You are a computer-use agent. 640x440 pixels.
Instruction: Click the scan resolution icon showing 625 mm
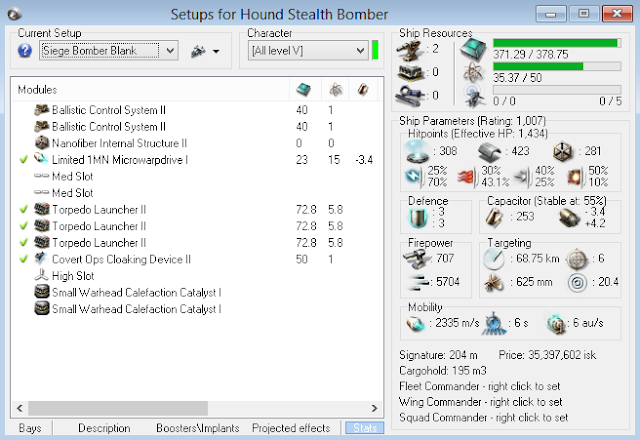494,282
